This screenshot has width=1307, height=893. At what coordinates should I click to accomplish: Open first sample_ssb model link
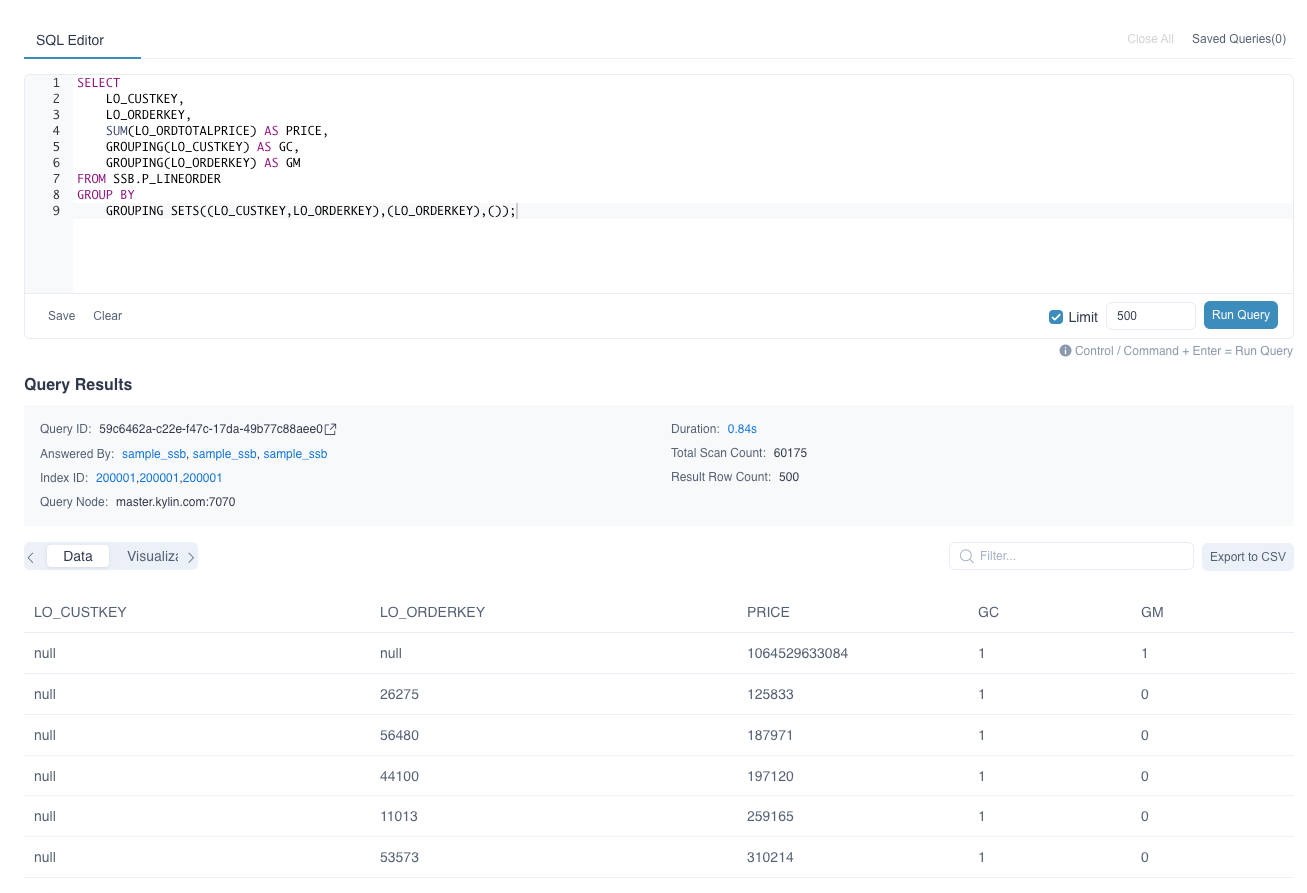point(154,454)
